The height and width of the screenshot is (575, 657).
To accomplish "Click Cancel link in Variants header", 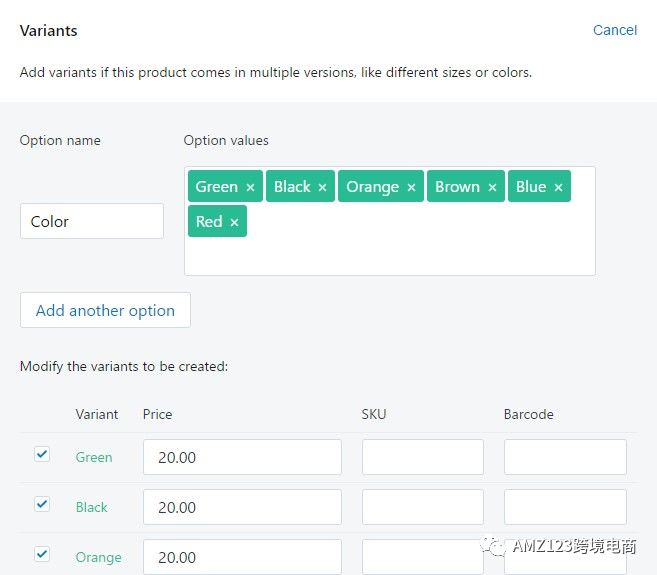I will coord(615,30).
